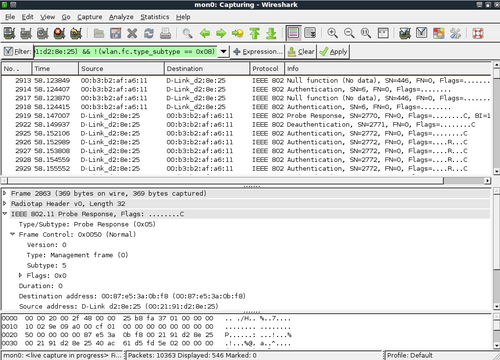Image resolution: width=500 pixels, height=360 pixels.
Task: Click the packet list horizontal scrollbar
Action: [x=247, y=180]
